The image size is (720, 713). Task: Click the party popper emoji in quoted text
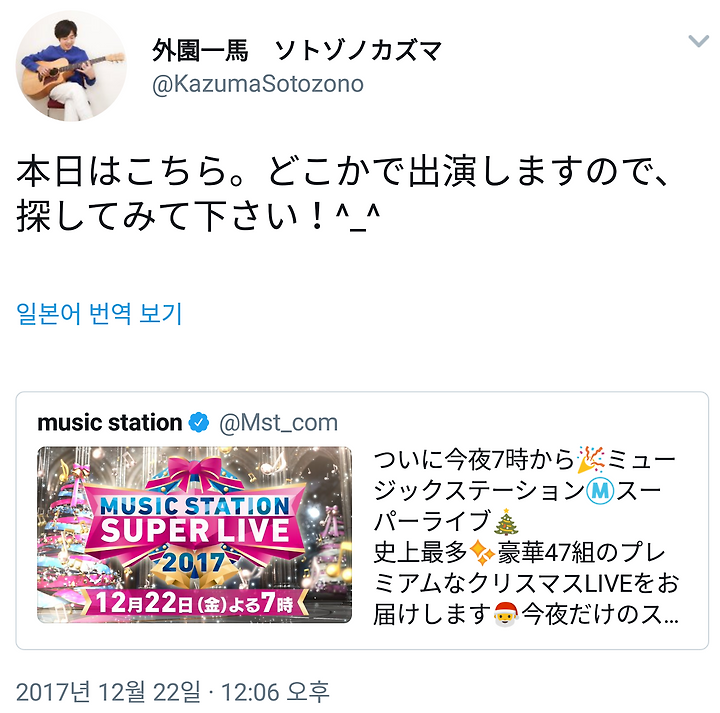tap(591, 459)
